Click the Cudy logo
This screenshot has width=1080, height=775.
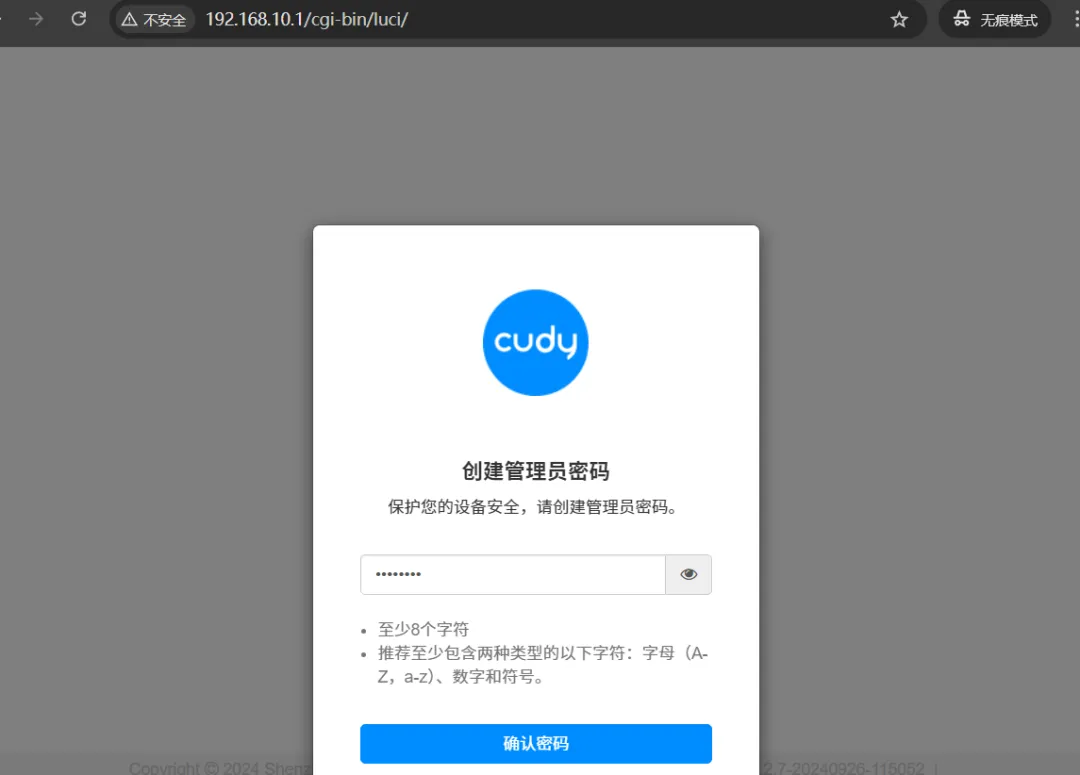[536, 342]
